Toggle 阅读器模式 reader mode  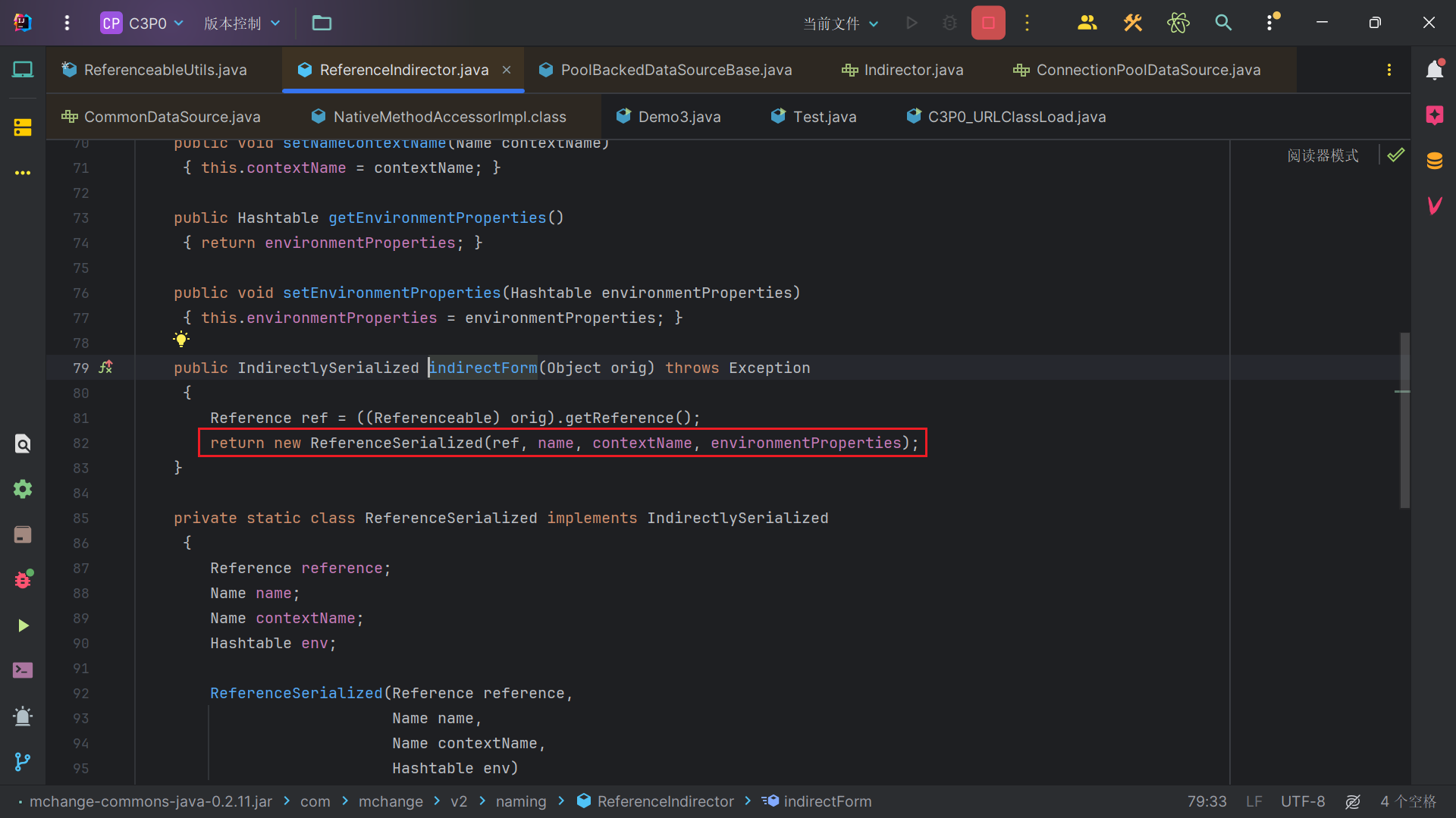pos(1323,155)
